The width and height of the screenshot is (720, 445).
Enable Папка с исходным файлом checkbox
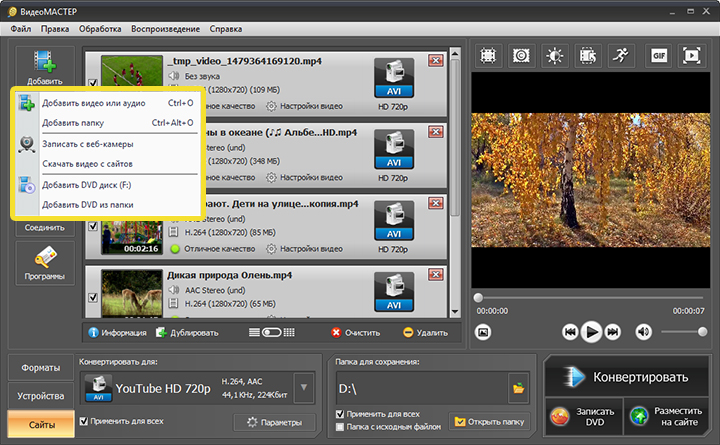pos(340,427)
